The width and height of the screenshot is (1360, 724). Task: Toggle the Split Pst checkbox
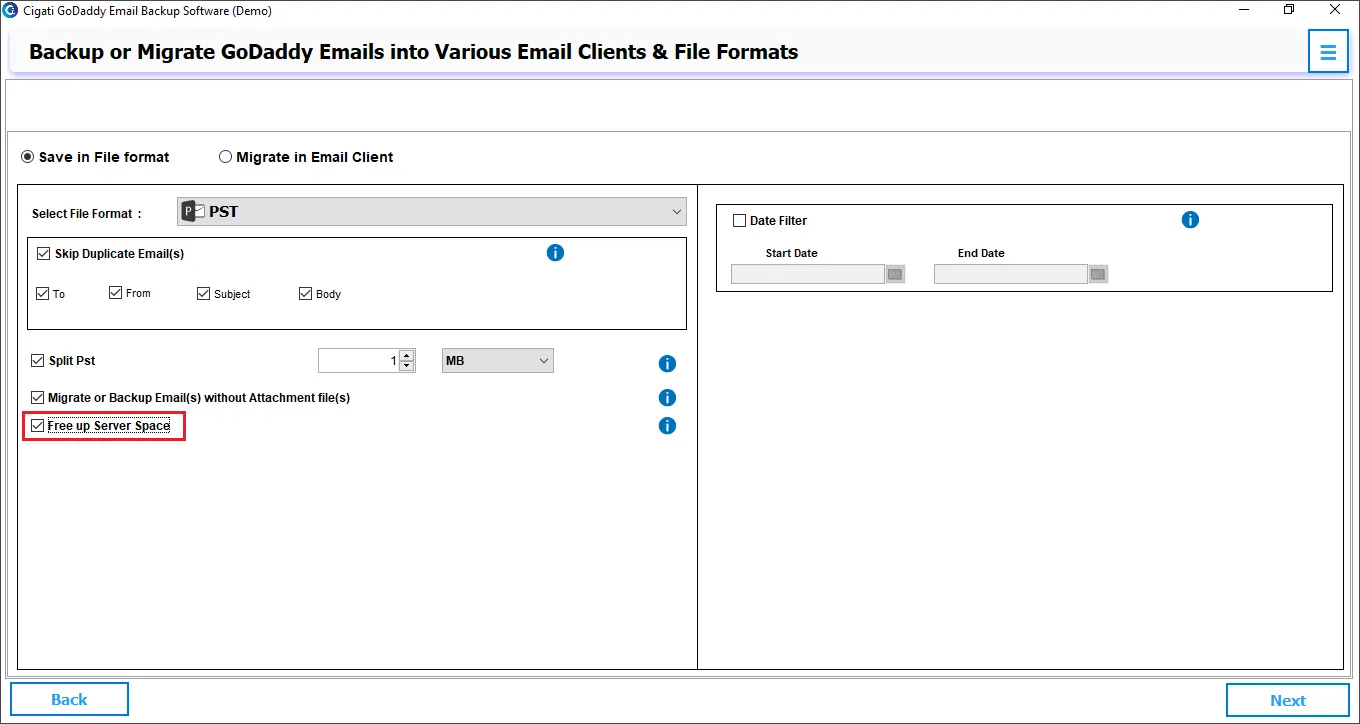(38, 361)
